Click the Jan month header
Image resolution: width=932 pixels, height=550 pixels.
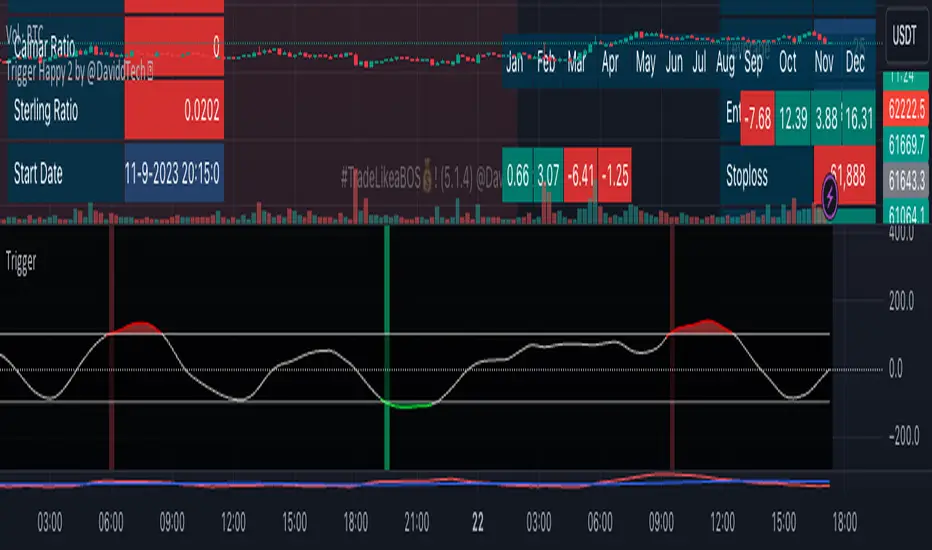pos(514,62)
